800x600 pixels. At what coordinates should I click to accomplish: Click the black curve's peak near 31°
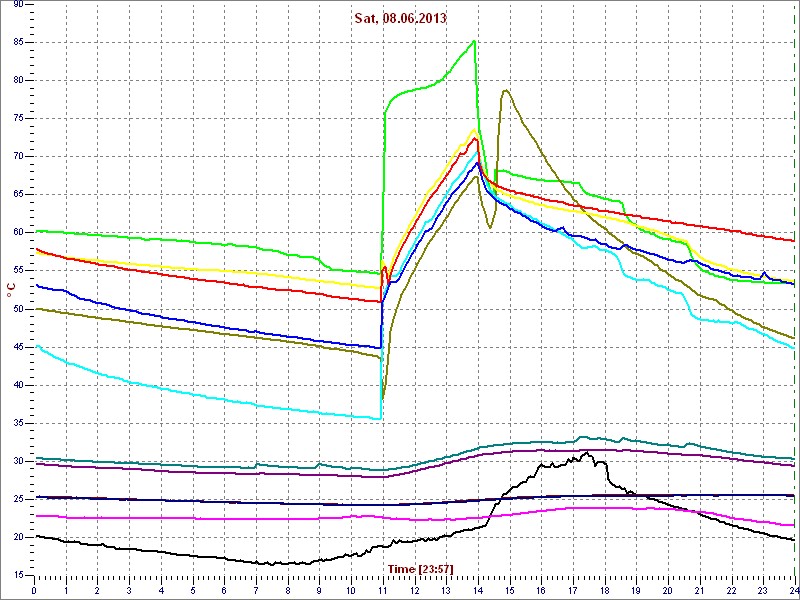tap(588, 453)
